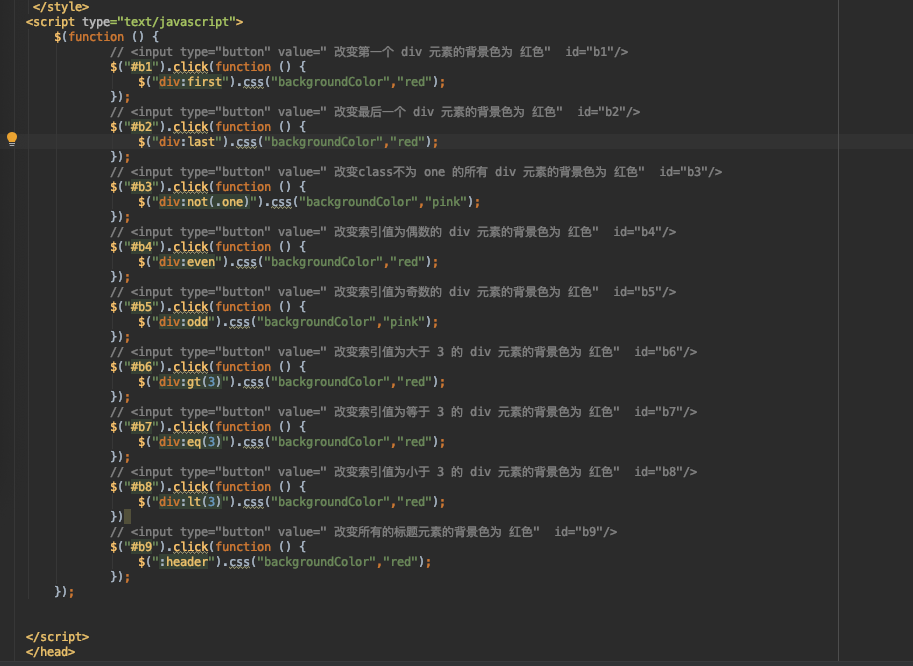The height and width of the screenshot is (666, 913).
Task: Click the "div:even" selector string
Action: click(x=187, y=262)
